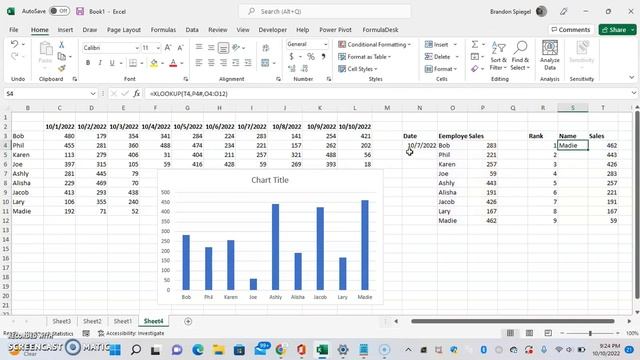Click the Format cells button

point(441,69)
